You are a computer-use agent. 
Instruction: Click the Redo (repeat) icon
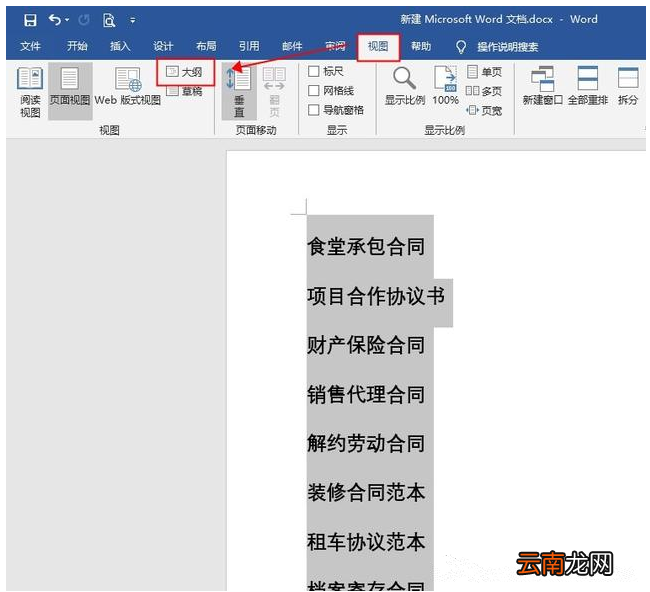[x=84, y=19]
